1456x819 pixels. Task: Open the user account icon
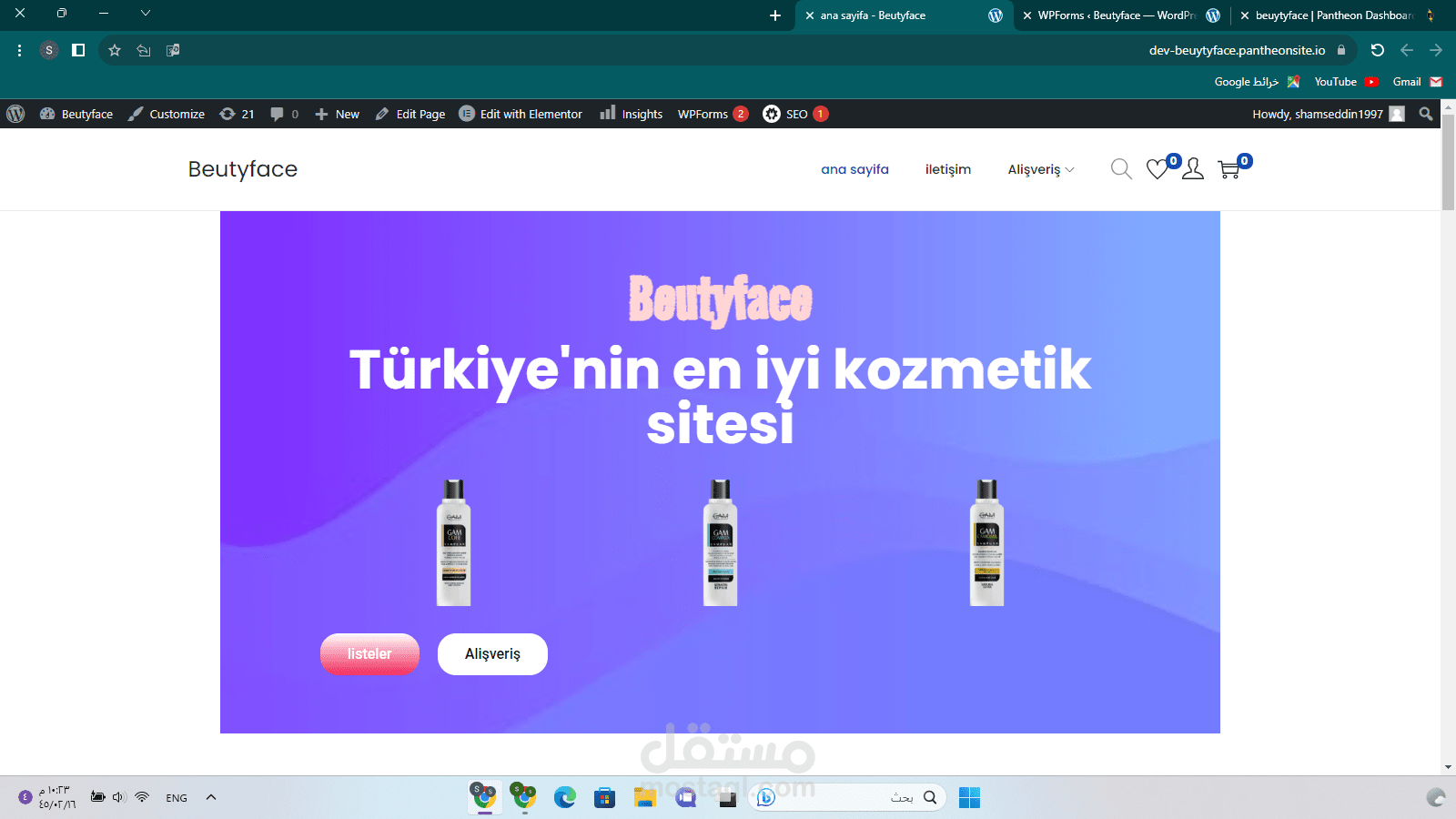pos(1193,169)
